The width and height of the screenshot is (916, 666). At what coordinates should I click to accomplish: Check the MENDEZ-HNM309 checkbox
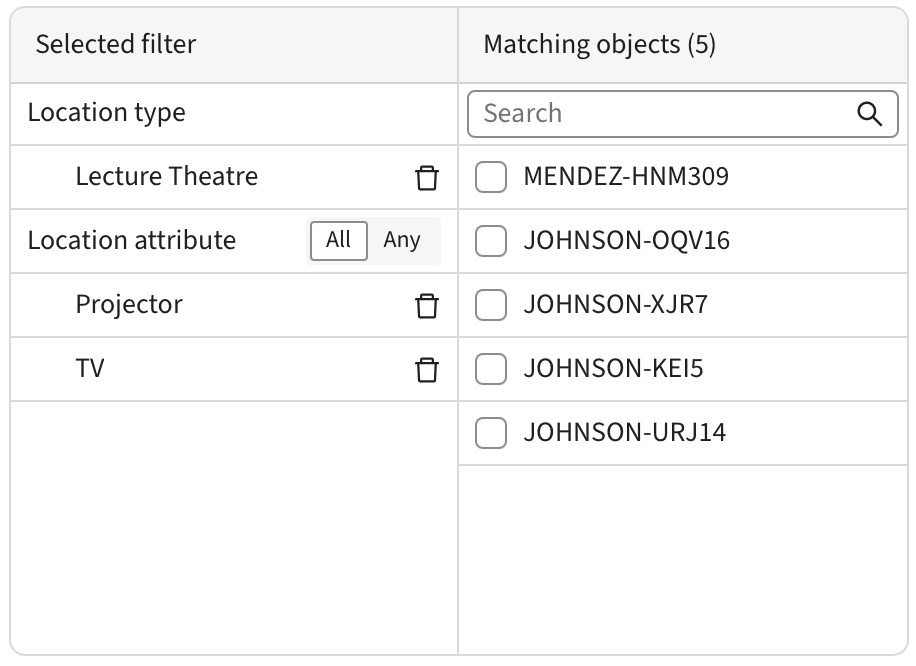(x=491, y=178)
